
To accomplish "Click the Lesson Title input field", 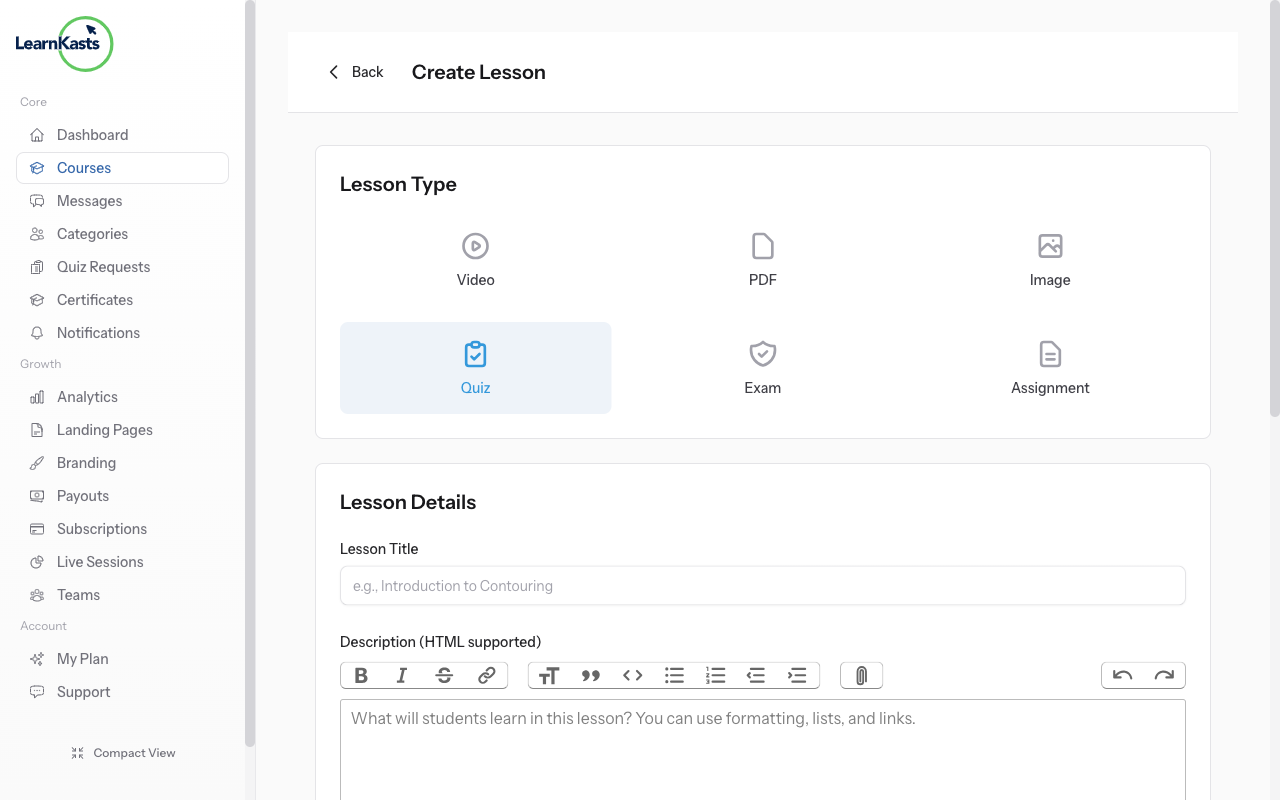I will click(762, 586).
